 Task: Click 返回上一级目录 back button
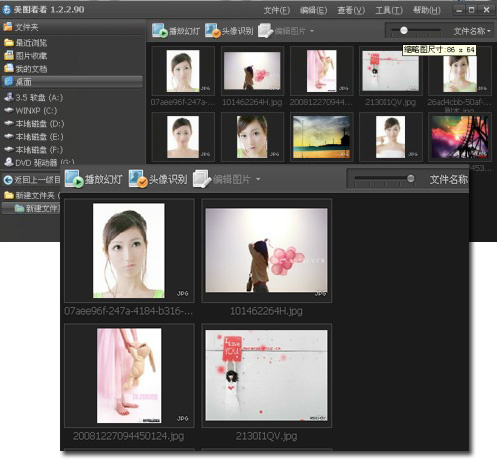(32, 180)
